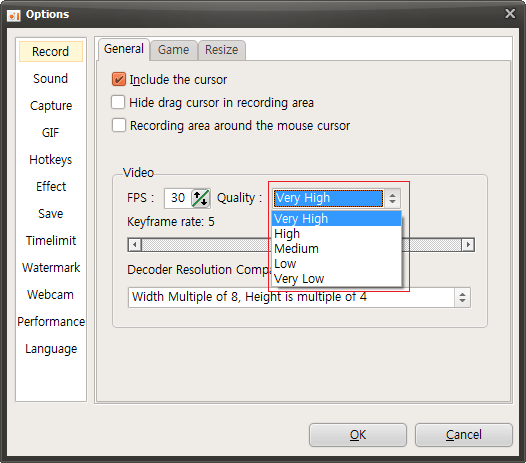Click the Options window app icon
This screenshot has height=463, width=526.
14,15
